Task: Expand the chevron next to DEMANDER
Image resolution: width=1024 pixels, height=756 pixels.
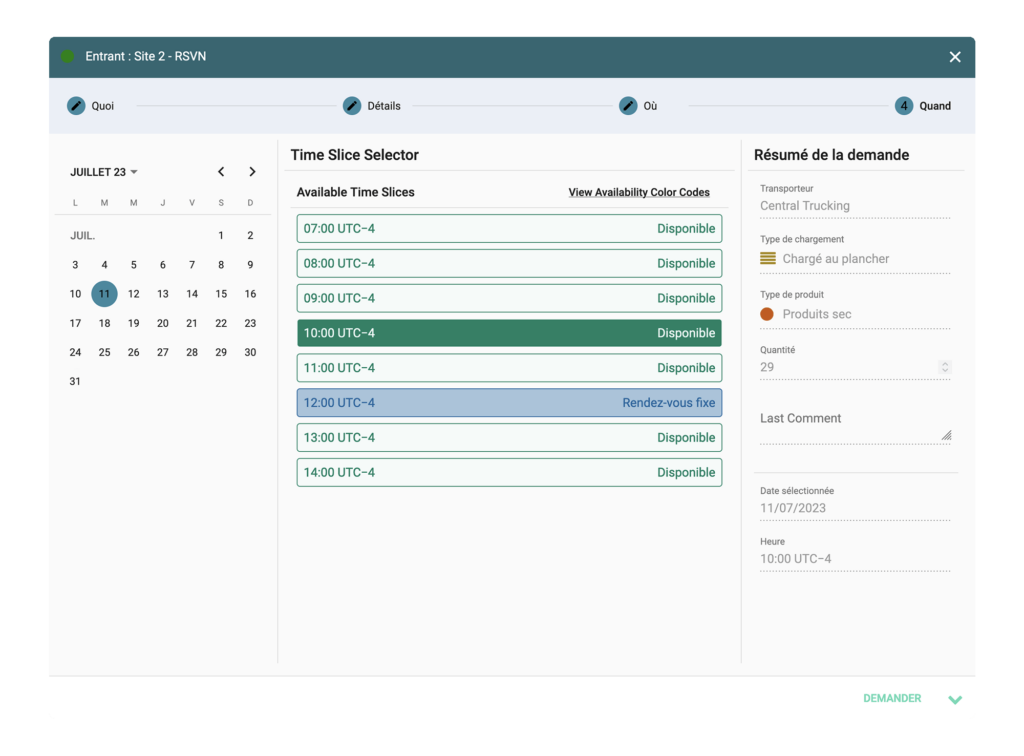Action: coord(955,700)
